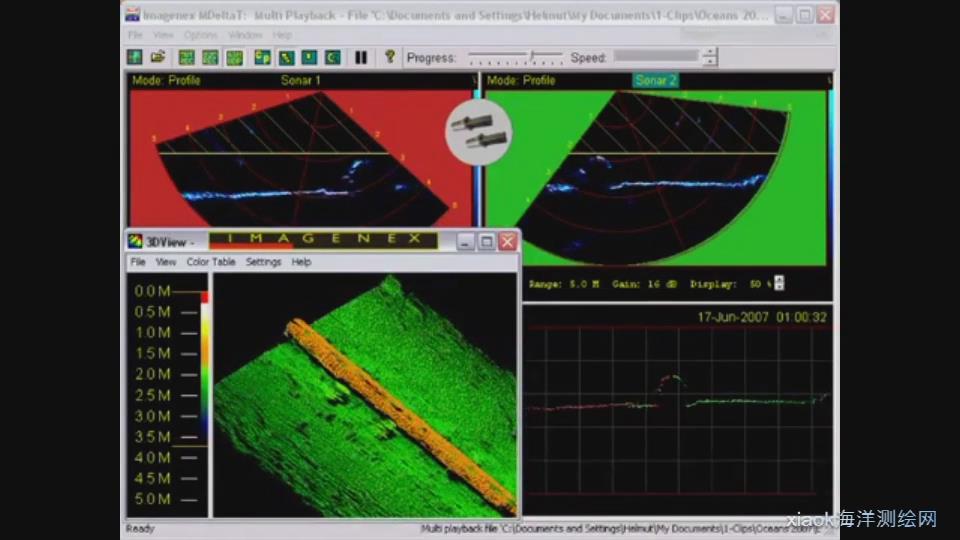This screenshot has height=540, width=960.
Task: Select the Sonar 1 label
Action: [x=300, y=80]
